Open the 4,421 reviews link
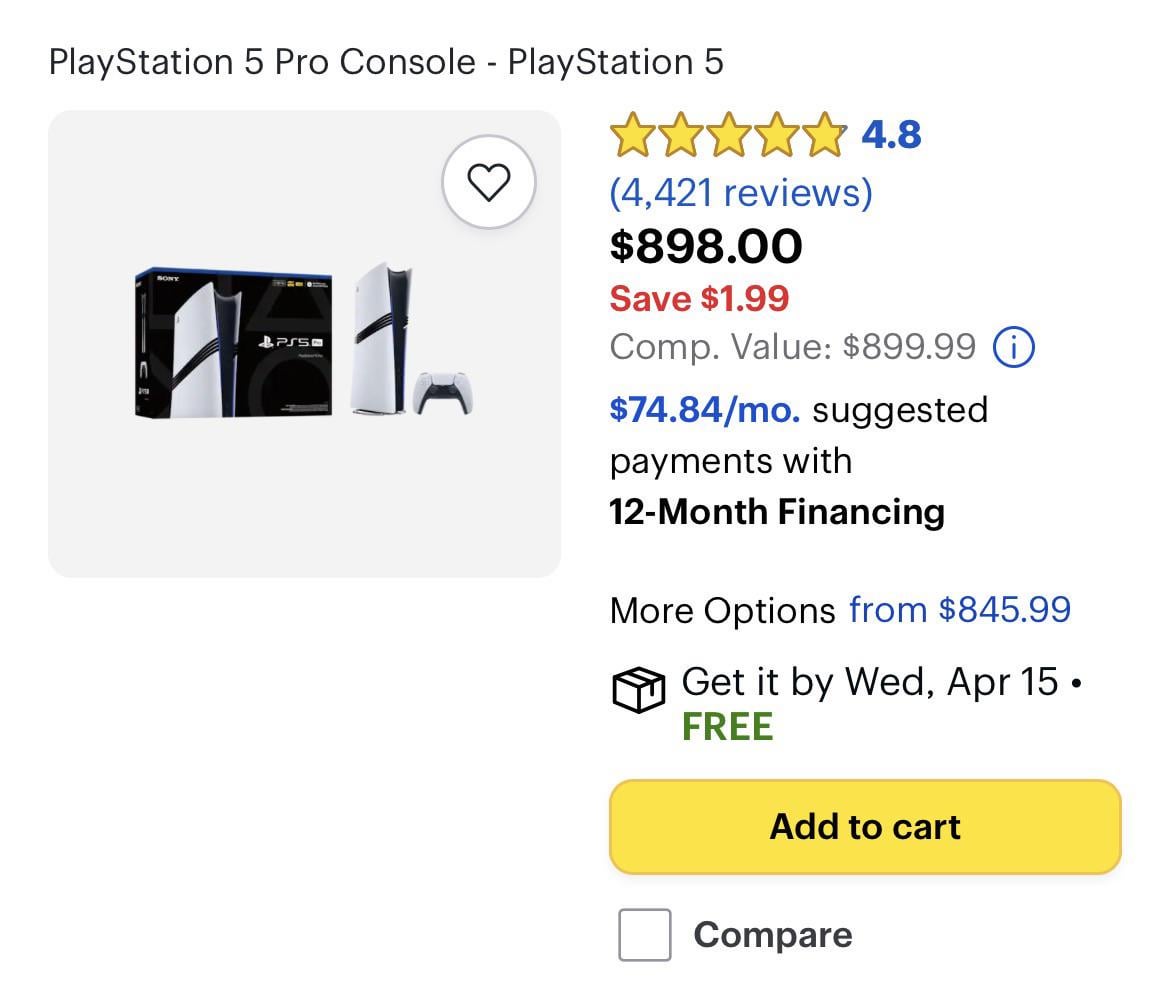 tap(741, 191)
